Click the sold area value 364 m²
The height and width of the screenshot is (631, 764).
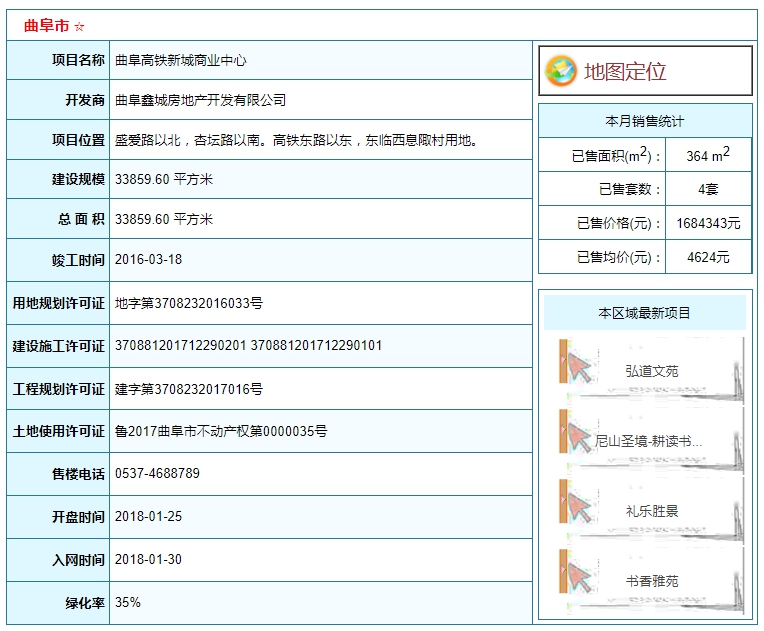(708, 155)
